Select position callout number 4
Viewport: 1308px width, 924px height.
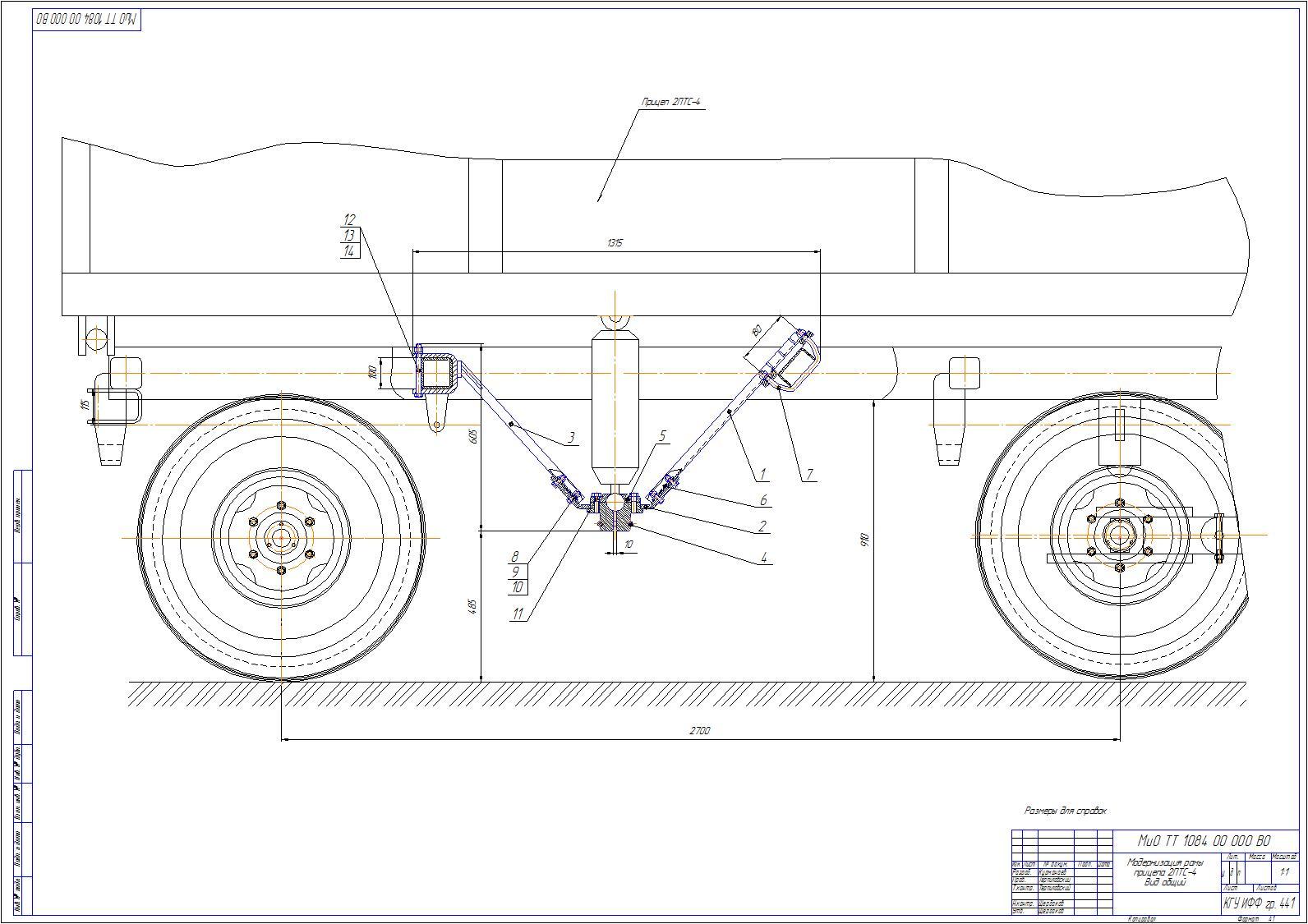pos(763,558)
